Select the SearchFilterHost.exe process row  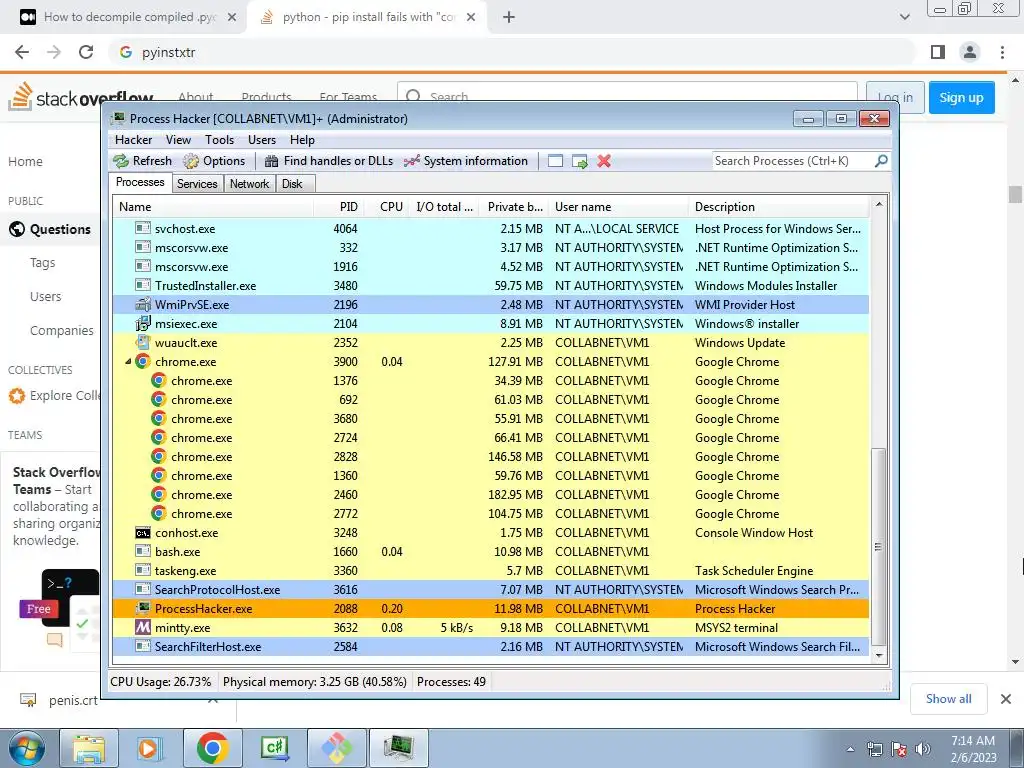tap(491, 647)
